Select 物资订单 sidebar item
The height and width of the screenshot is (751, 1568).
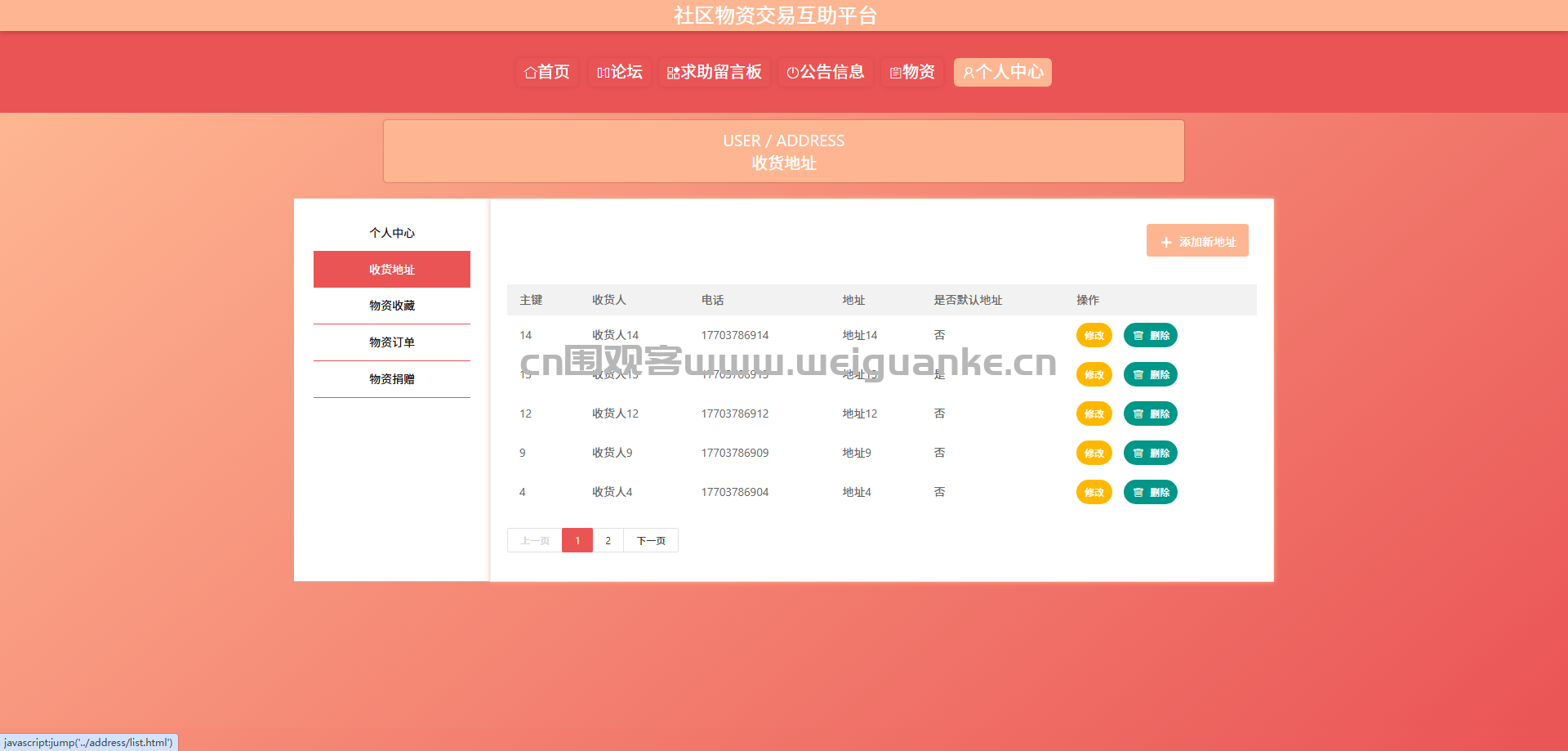point(392,342)
